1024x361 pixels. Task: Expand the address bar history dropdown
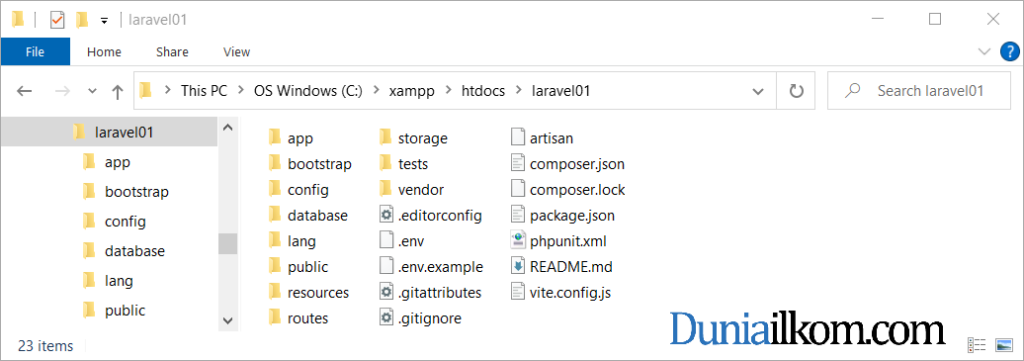tap(758, 91)
